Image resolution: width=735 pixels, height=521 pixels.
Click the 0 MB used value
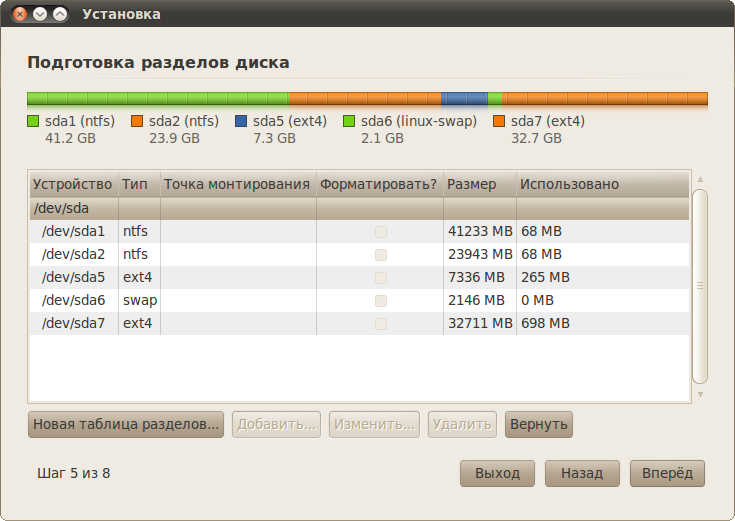[537, 300]
